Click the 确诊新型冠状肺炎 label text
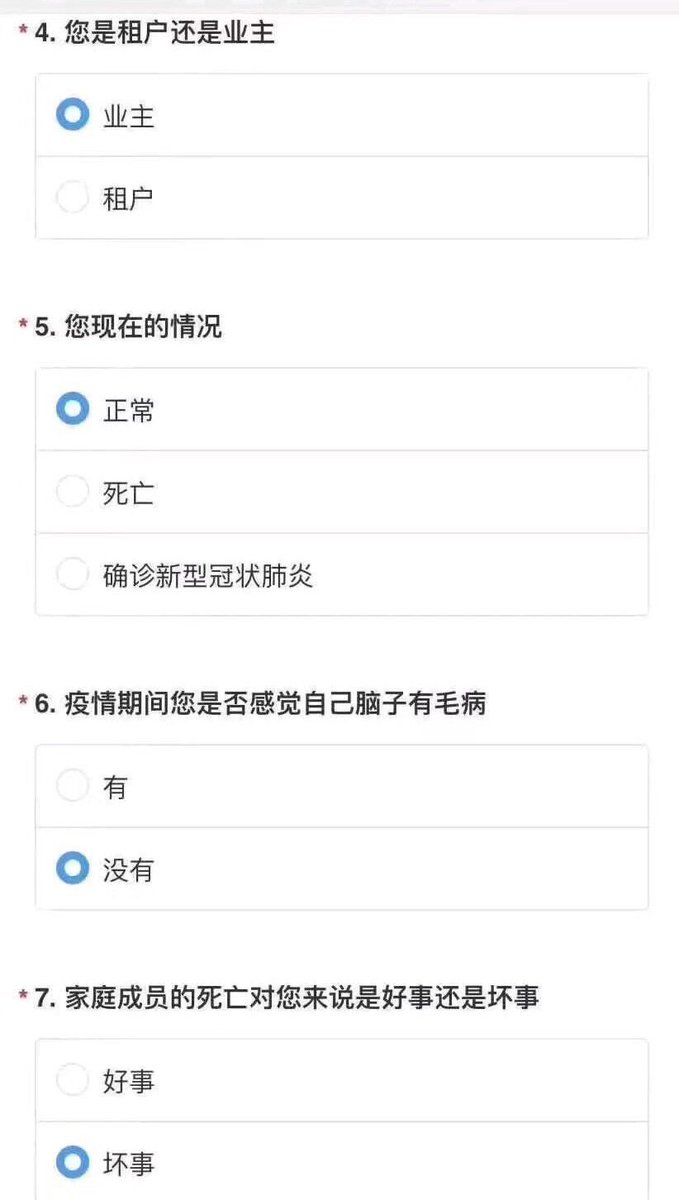Screen dimensions: 679x1200 pyautogui.click(x=208, y=575)
